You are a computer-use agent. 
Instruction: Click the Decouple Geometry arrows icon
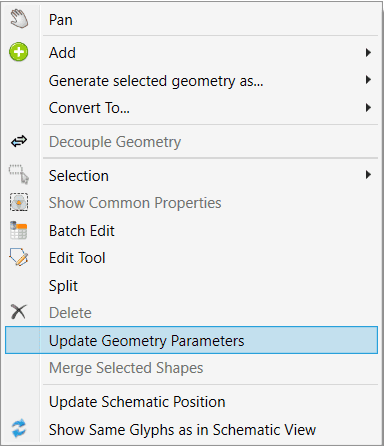click(x=19, y=141)
